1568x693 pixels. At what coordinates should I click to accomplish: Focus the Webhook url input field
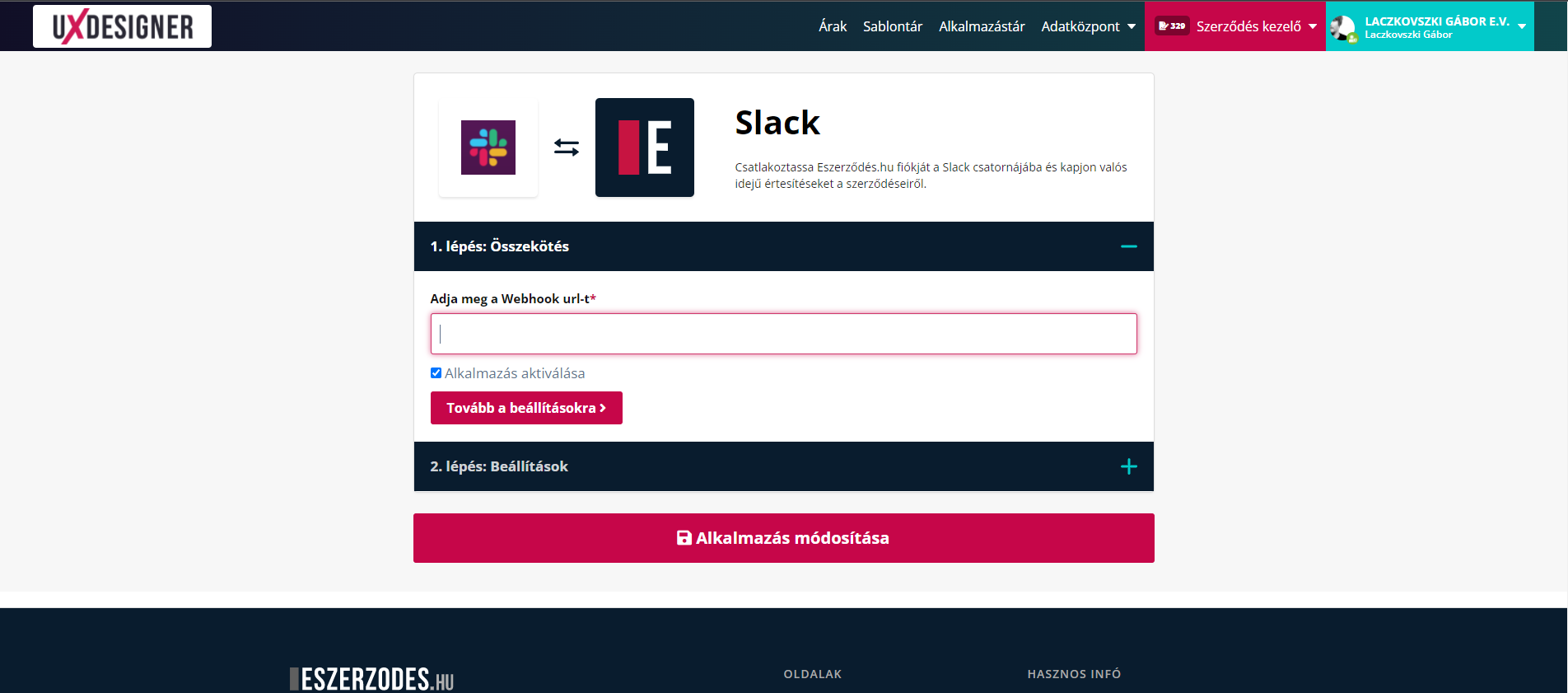[783, 334]
